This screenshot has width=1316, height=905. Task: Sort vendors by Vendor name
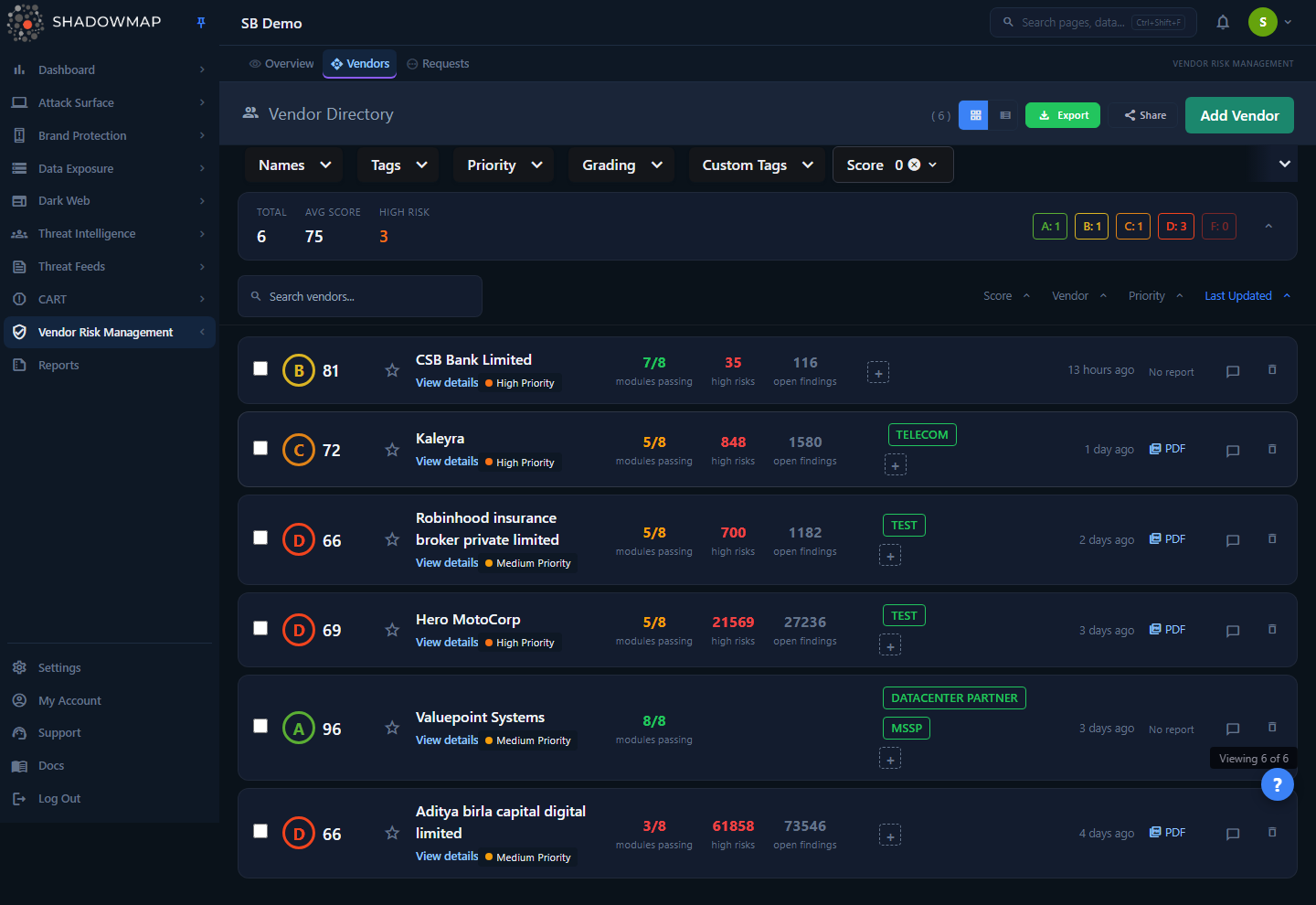[x=1079, y=296]
